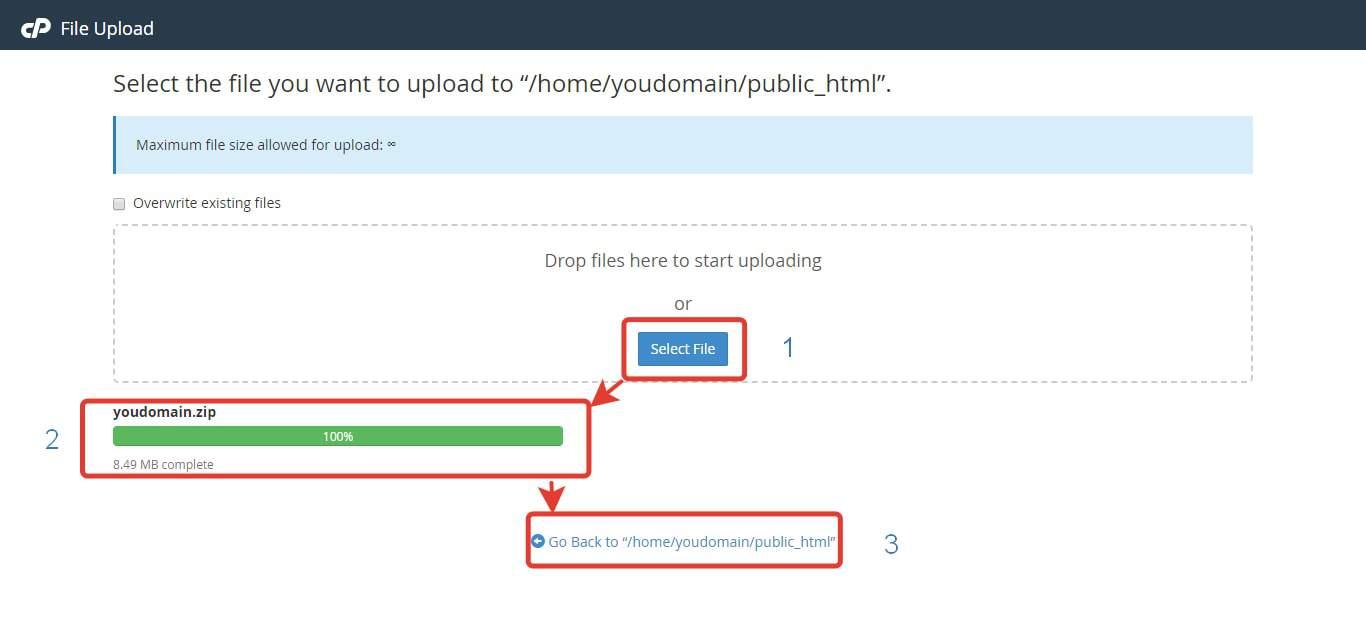Screen dimensions: 1366x637
Task: Click the File Upload title in header
Action: click(x=107, y=28)
